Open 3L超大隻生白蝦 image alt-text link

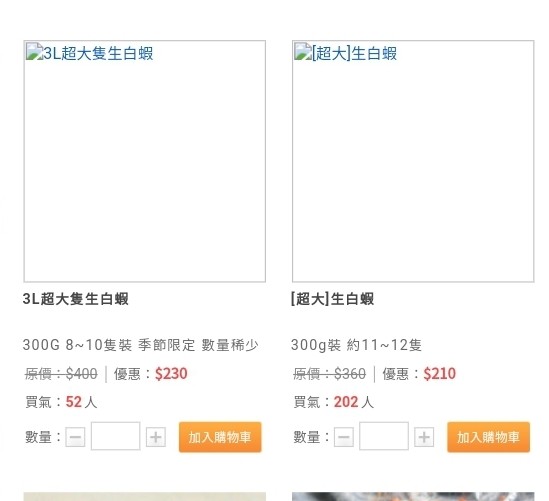[x=98, y=54]
